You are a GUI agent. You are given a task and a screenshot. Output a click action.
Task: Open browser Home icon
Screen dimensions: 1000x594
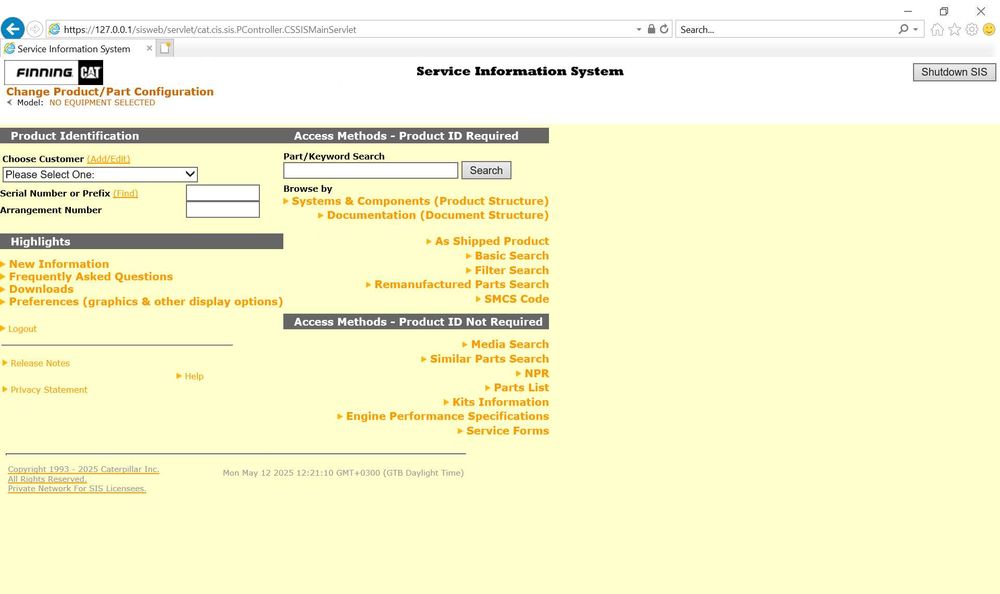click(937, 29)
